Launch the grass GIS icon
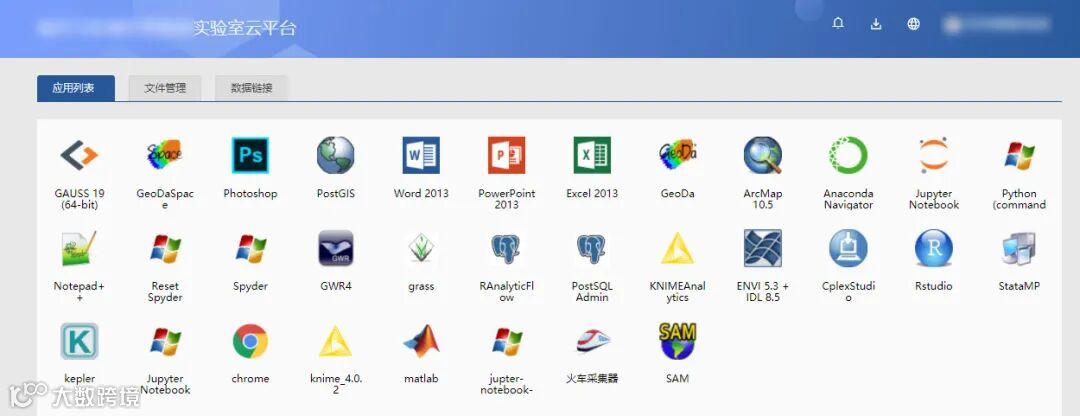 click(x=421, y=248)
